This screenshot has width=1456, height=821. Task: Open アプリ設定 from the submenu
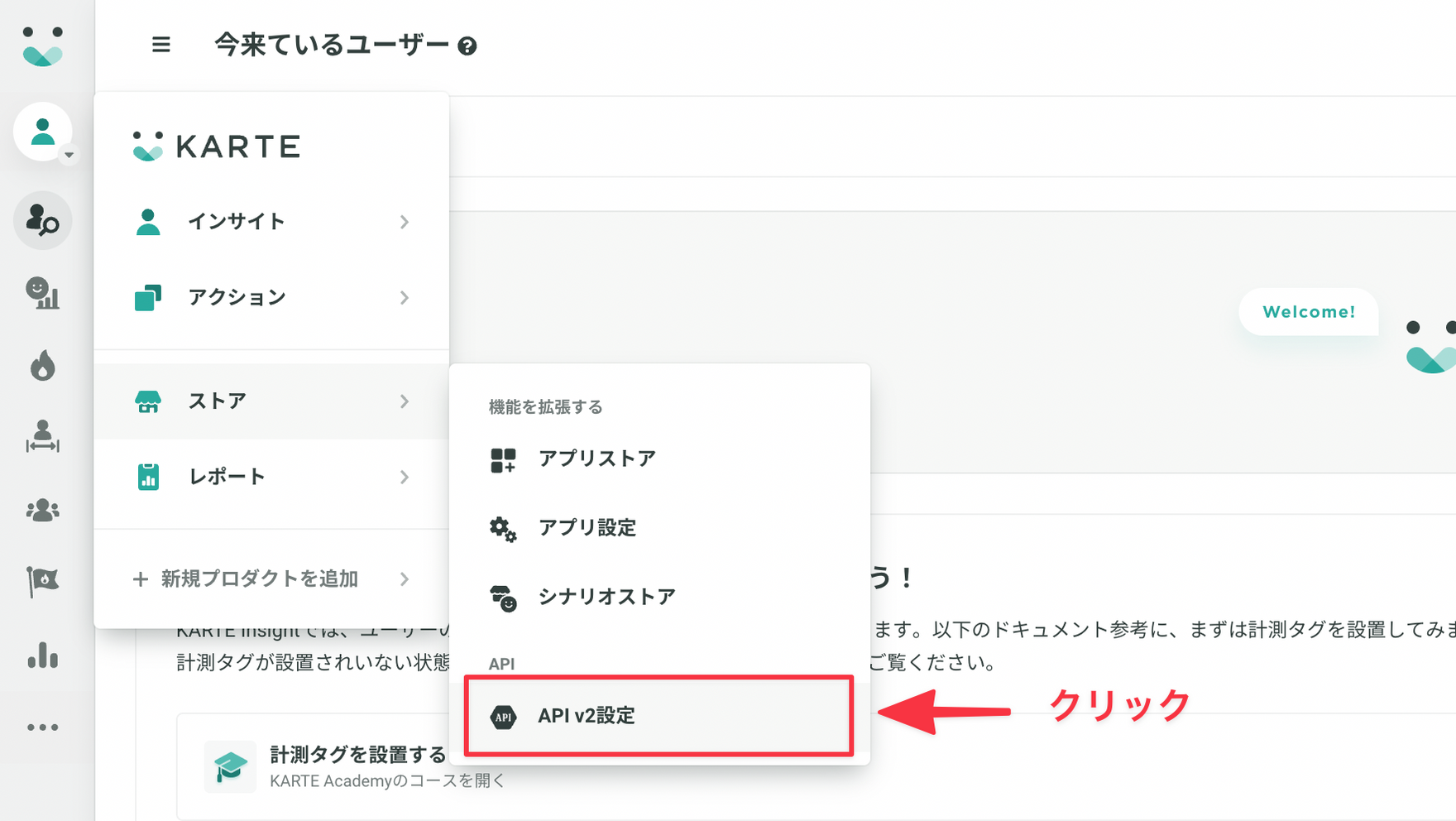[659, 528]
